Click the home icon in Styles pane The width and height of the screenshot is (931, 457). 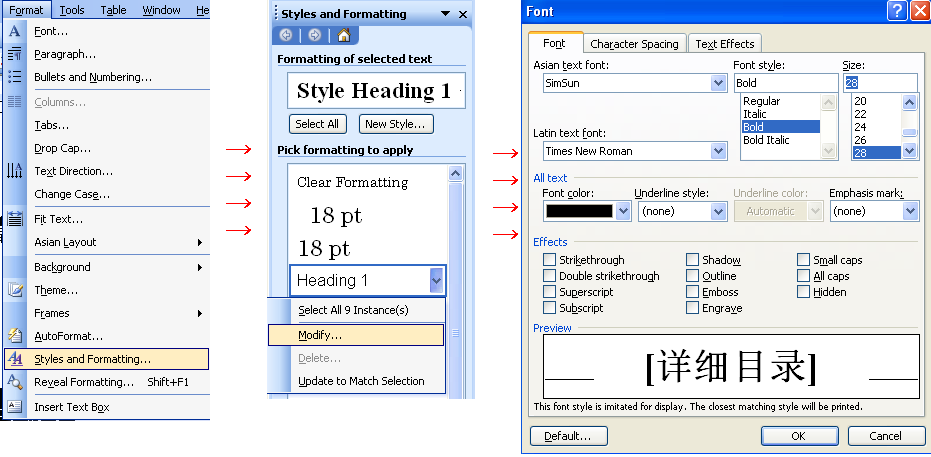click(343, 35)
